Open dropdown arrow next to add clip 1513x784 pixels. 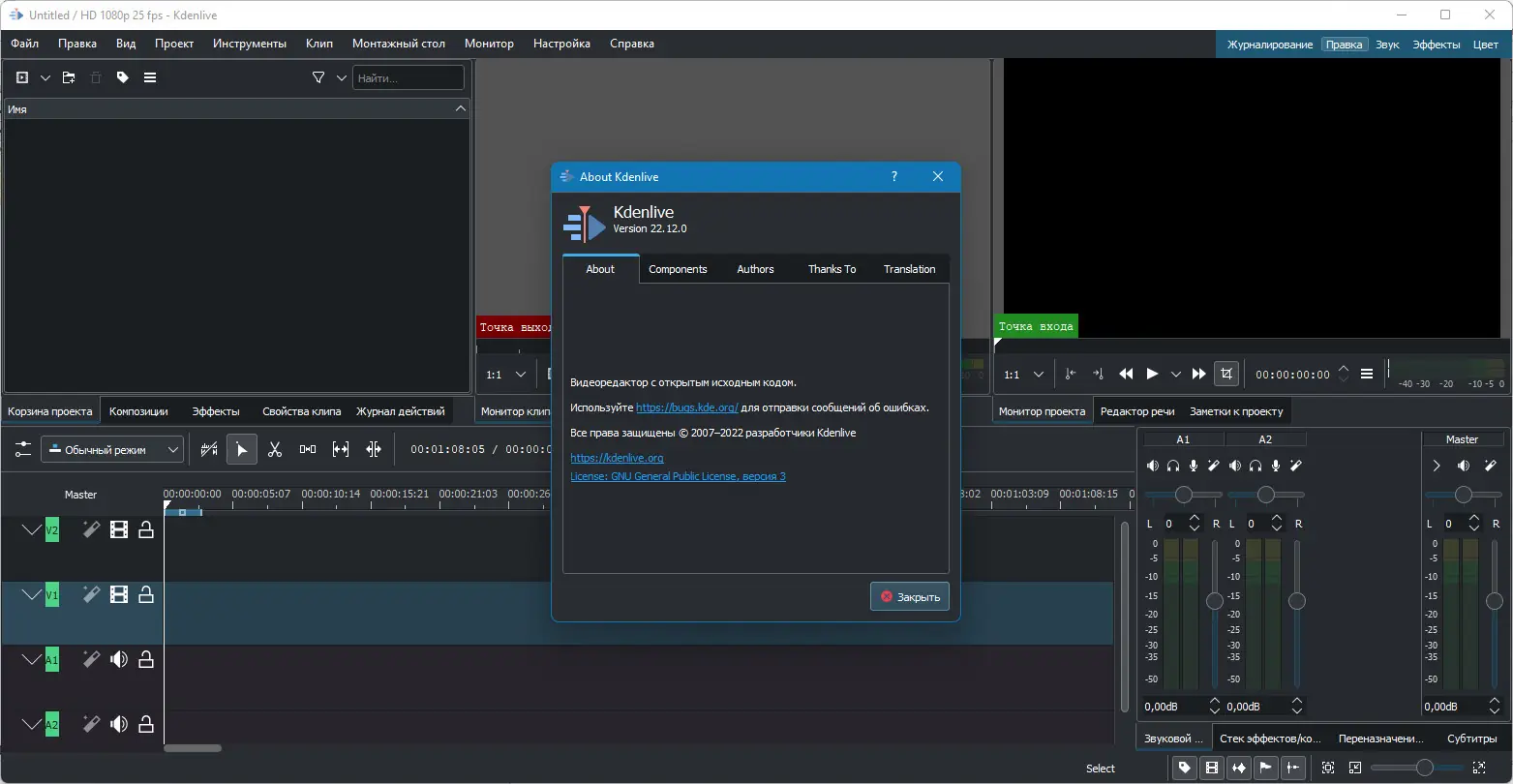(45, 77)
